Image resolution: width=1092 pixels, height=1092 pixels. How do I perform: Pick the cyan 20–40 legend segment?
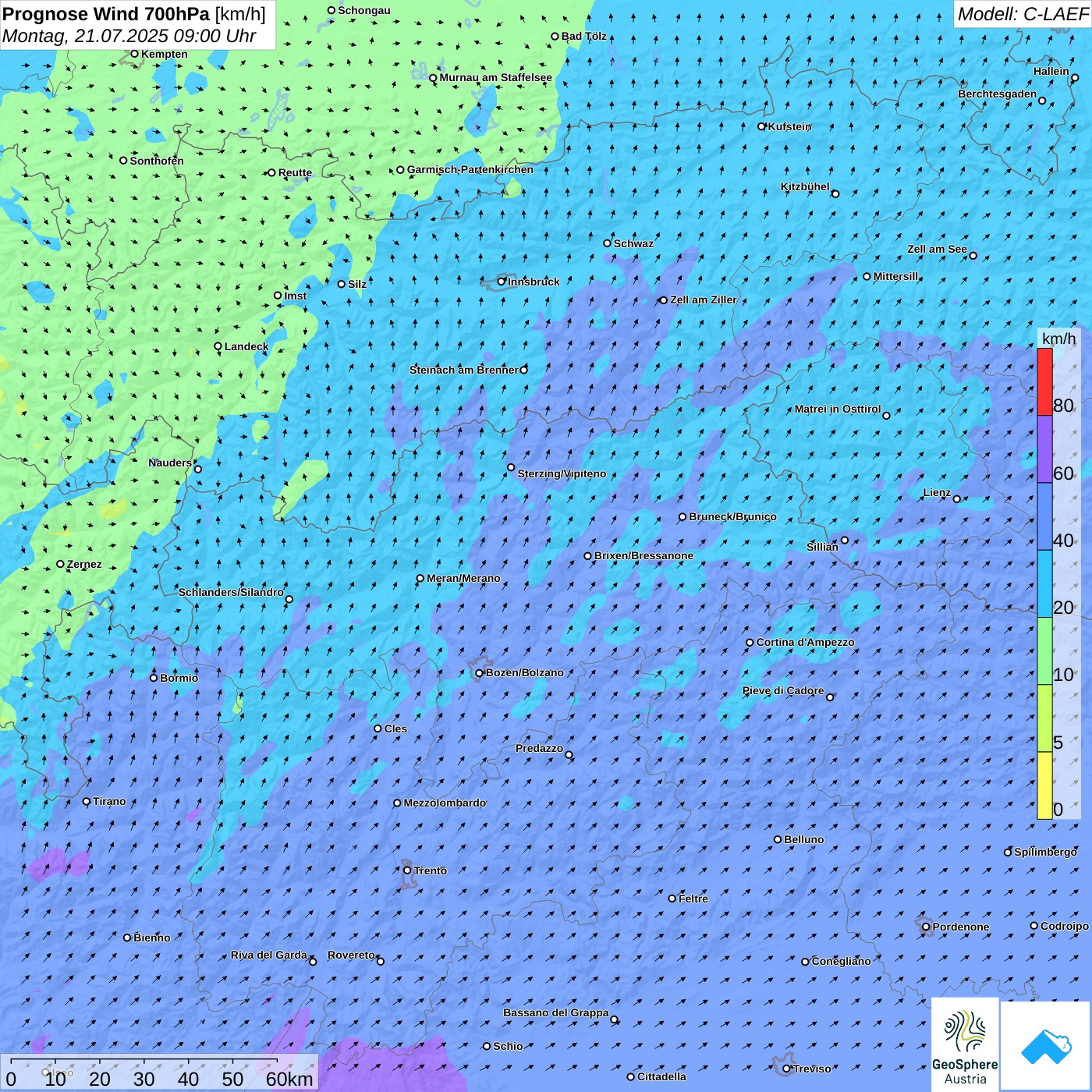[x=1044, y=584]
